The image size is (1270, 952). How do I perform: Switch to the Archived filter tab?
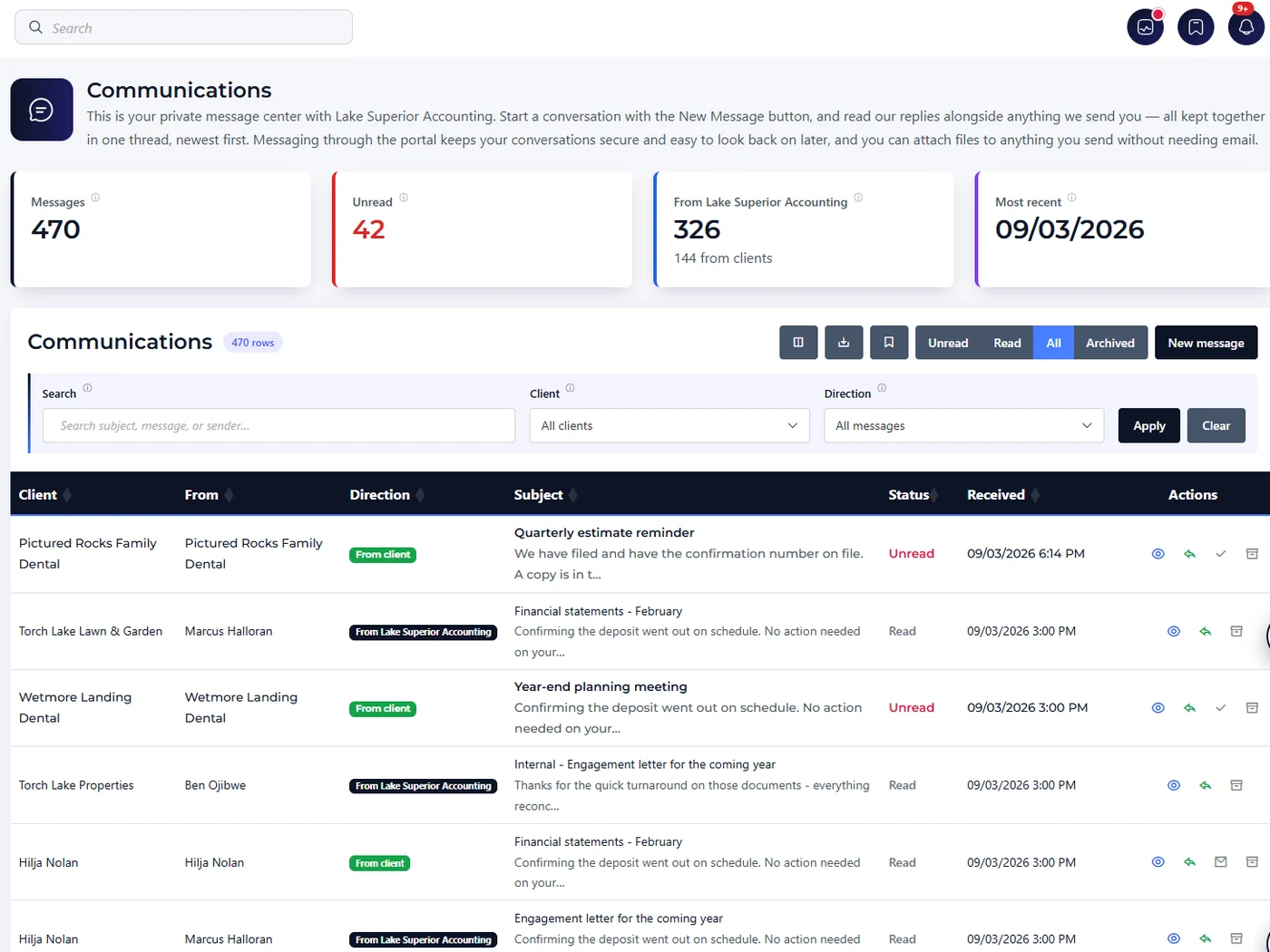pyautogui.click(x=1110, y=343)
